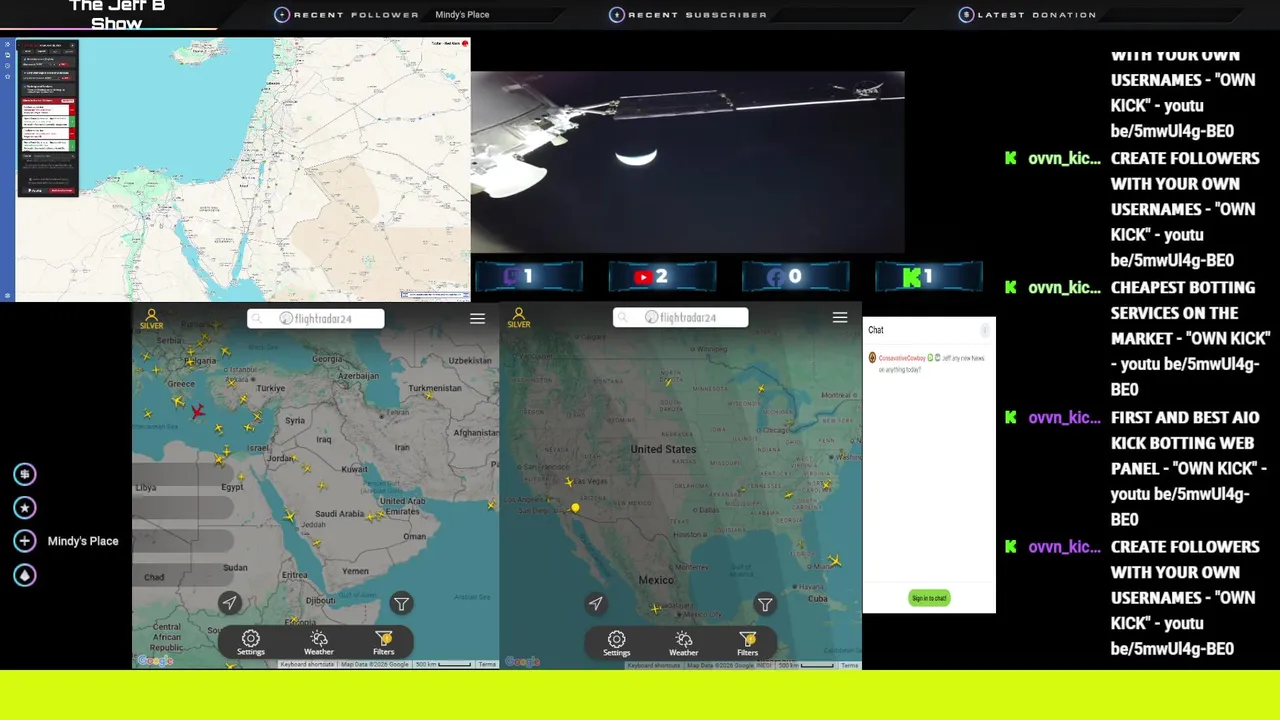The image size is (1280, 720).
Task: Click the location arrow button on the Middle East map
Action: coord(230,602)
